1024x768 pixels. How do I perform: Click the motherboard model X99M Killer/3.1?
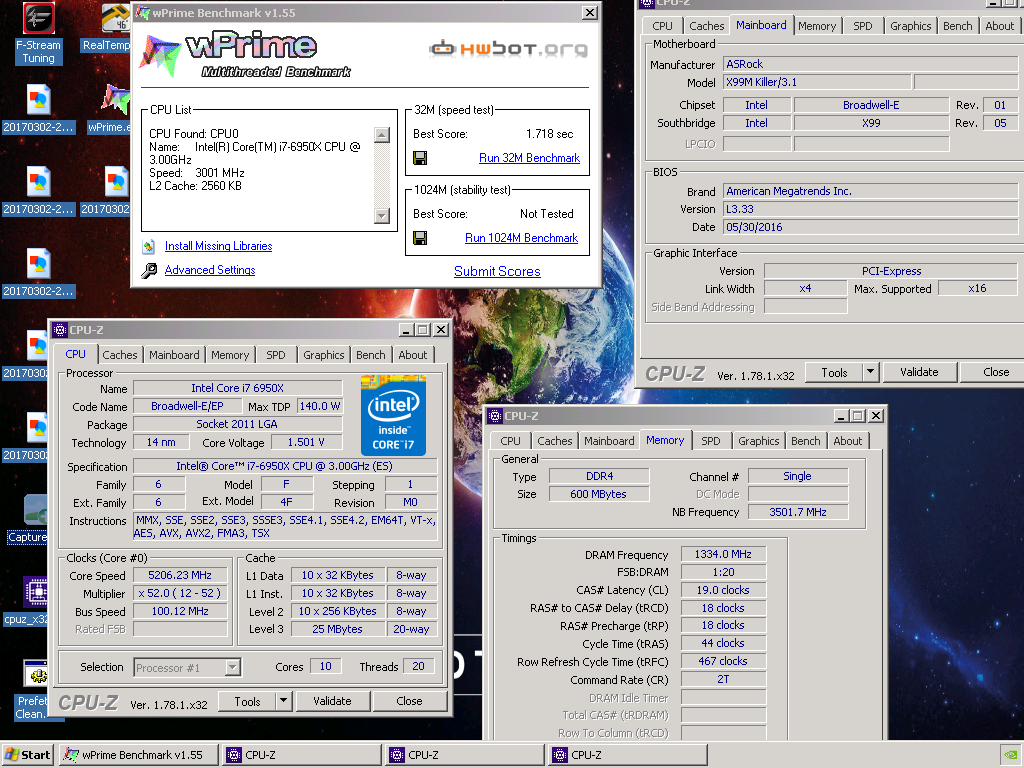point(818,82)
